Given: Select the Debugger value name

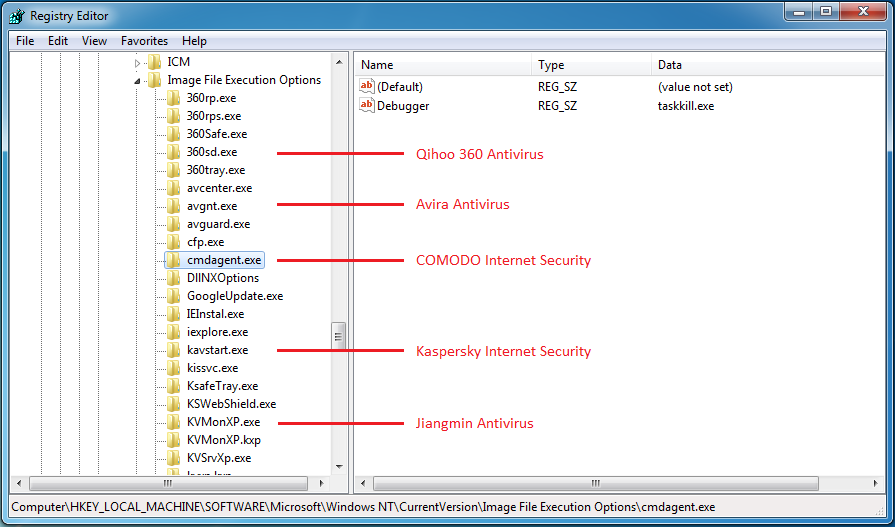Looking at the screenshot, I should click(x=403, y=106).
